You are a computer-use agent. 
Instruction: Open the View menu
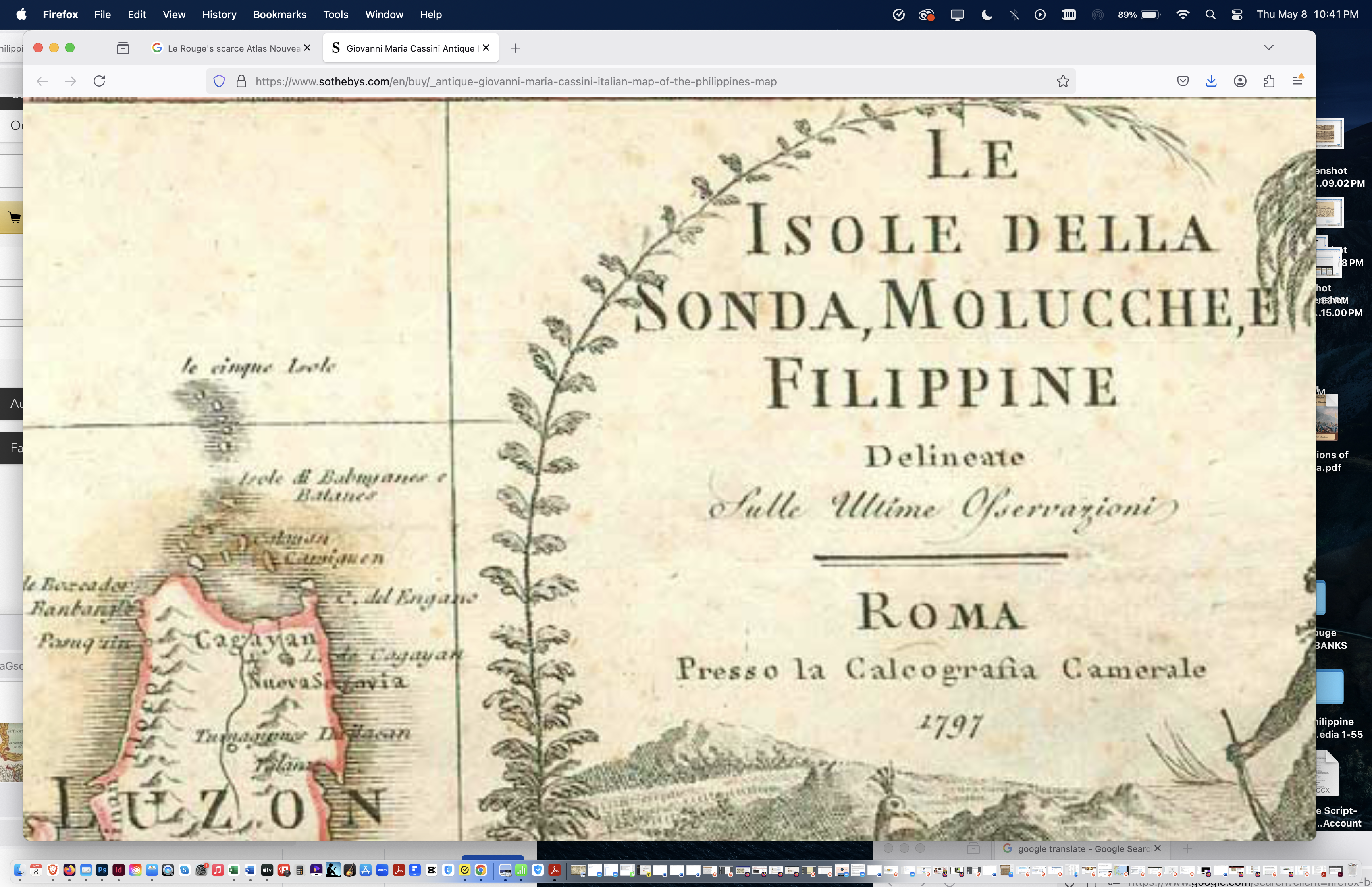tap(174, 14)
